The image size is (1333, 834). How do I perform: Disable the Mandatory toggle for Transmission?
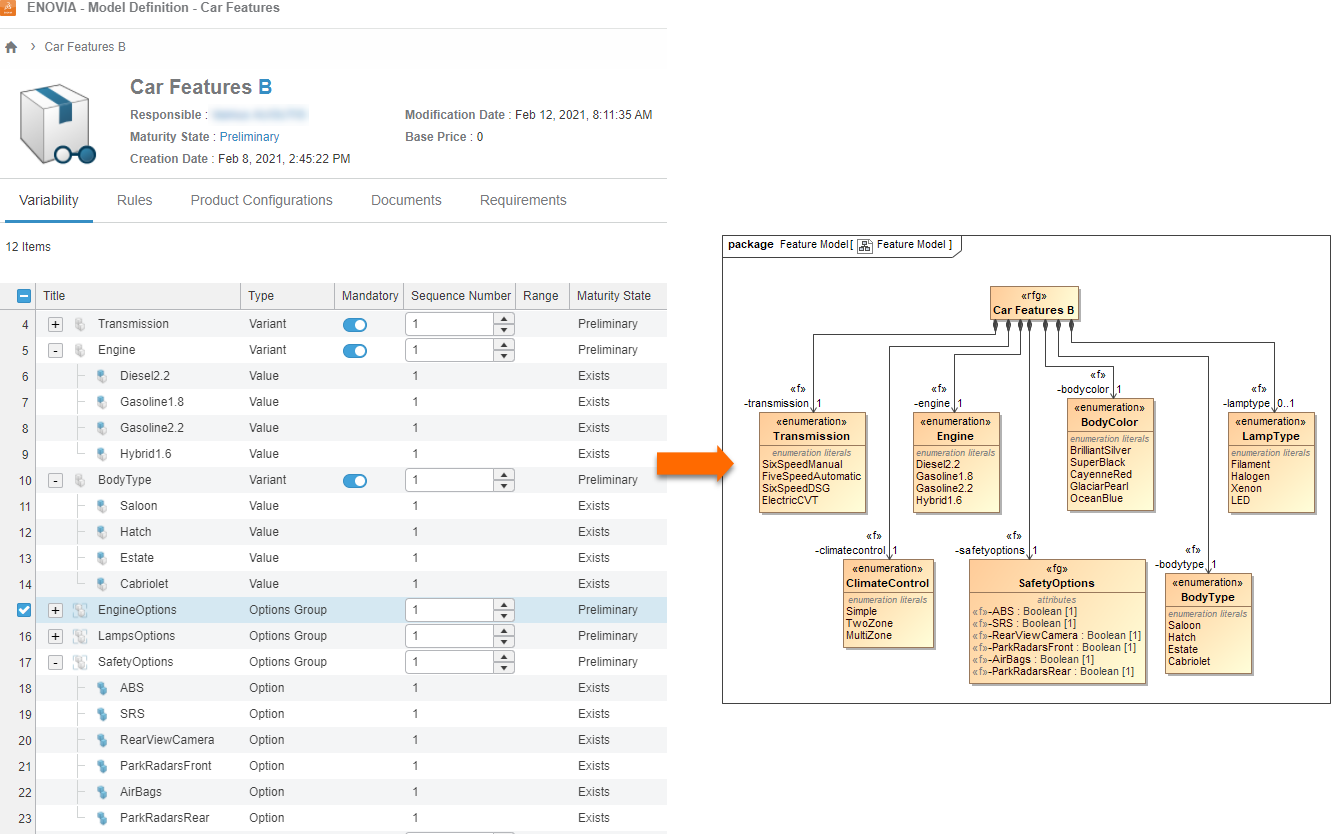pyautogui.click(x=355, y=324)
